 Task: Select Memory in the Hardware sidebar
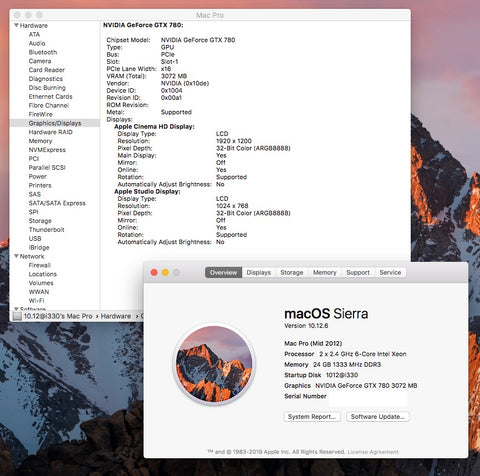40,141
